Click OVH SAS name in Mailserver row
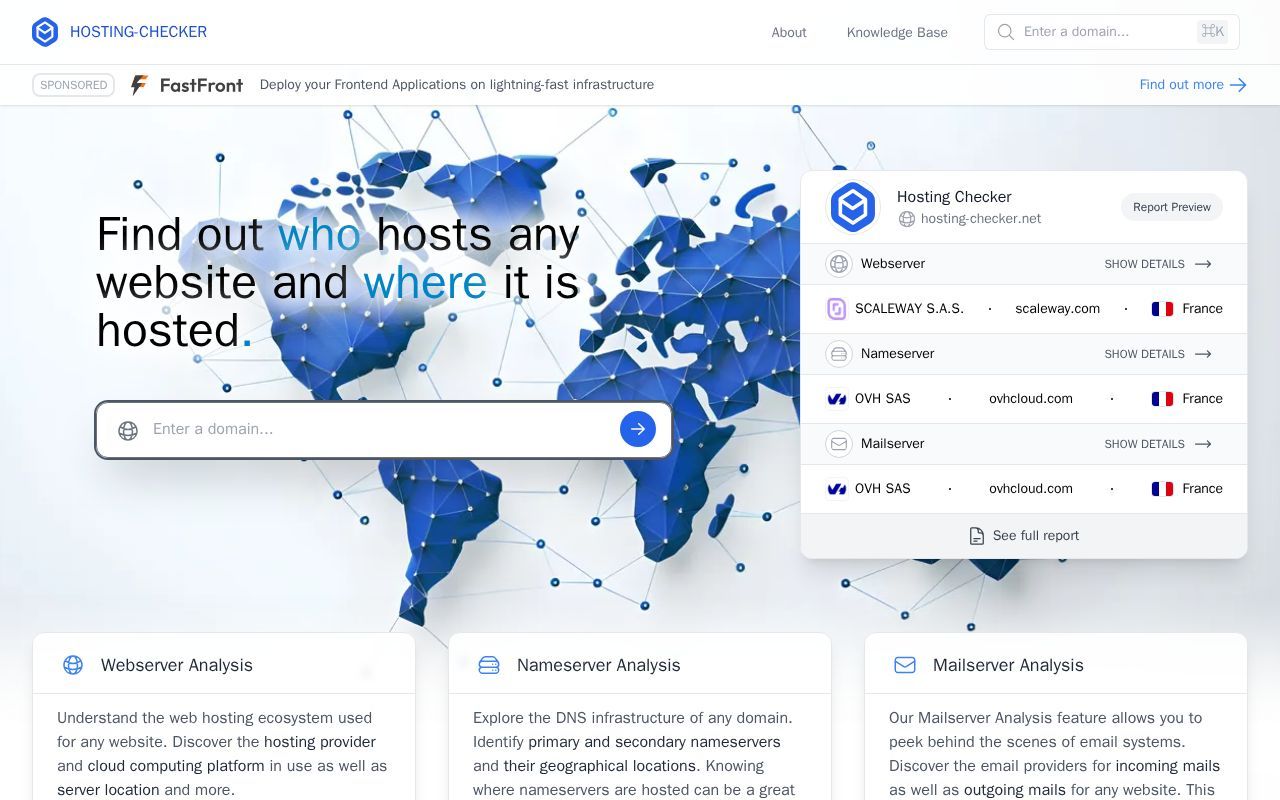The image size is (1280, 800). pos(883,489)
